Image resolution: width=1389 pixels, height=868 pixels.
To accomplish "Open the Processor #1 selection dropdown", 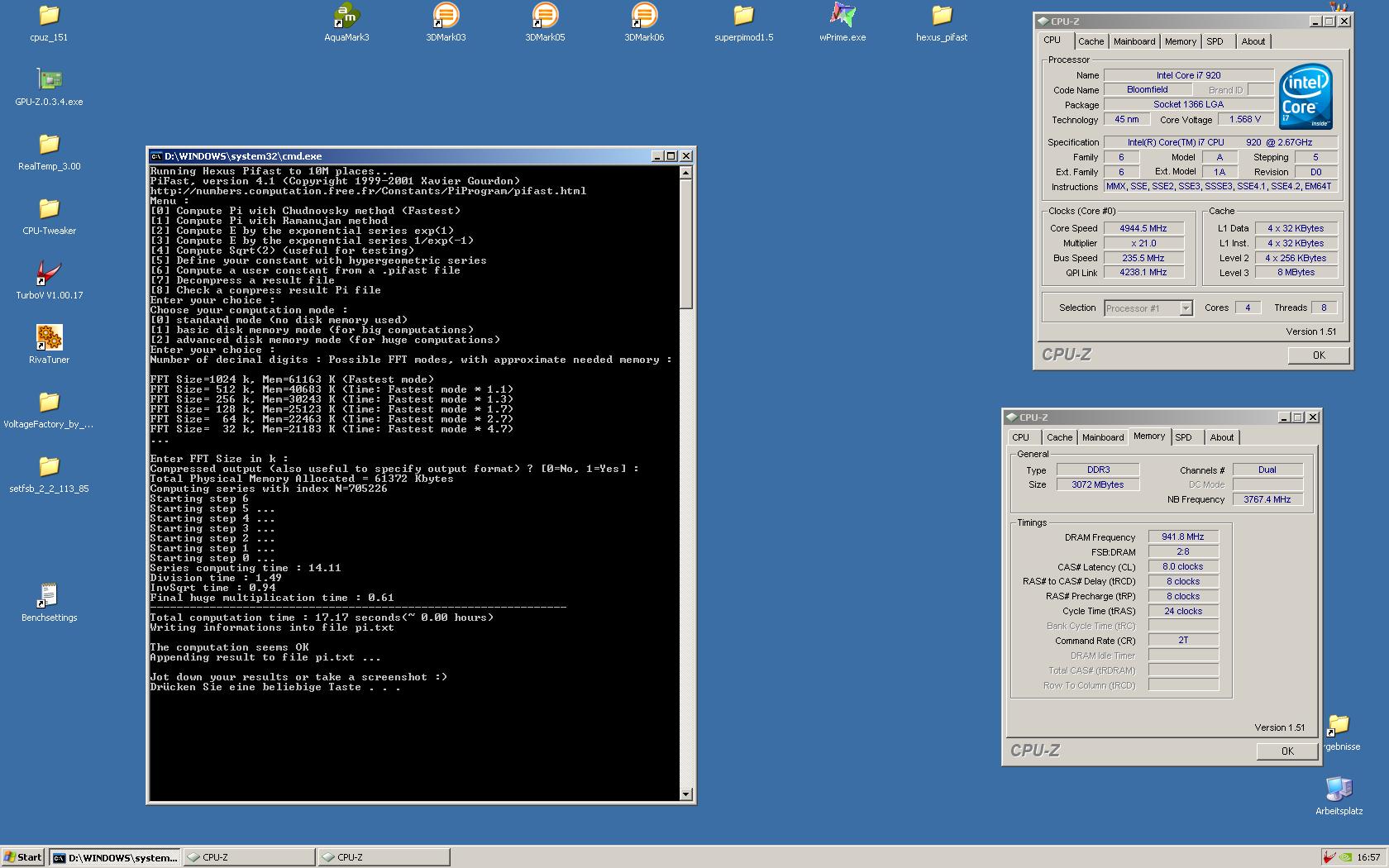I will (1148, 308).
